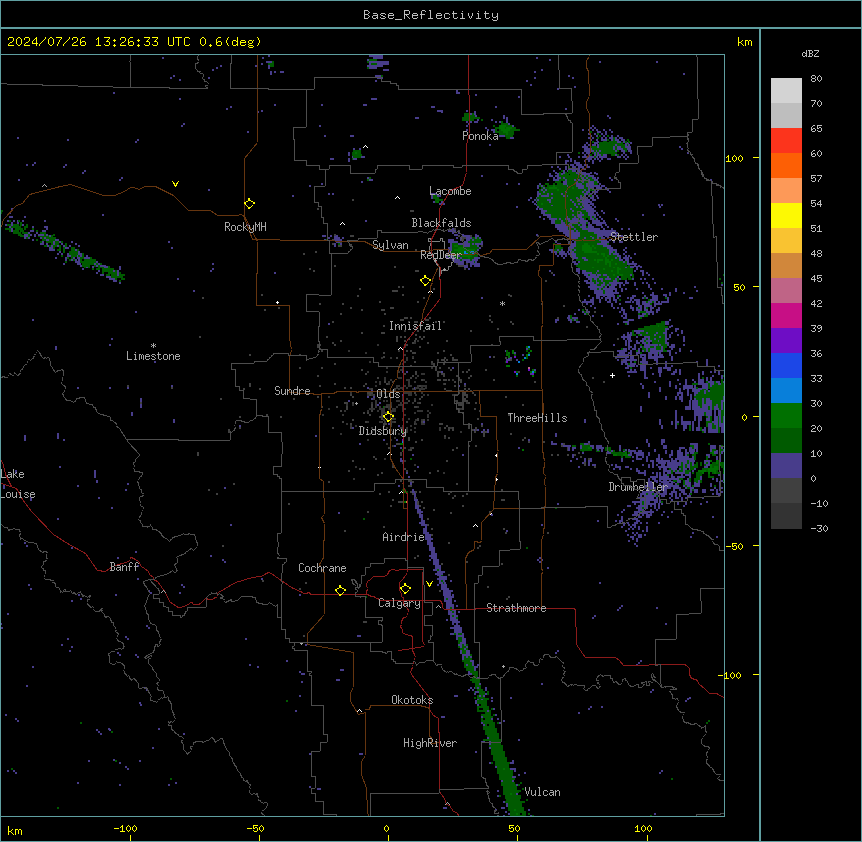
Task: Click the Base_Reflectivity title text
Action: [430, 15]
